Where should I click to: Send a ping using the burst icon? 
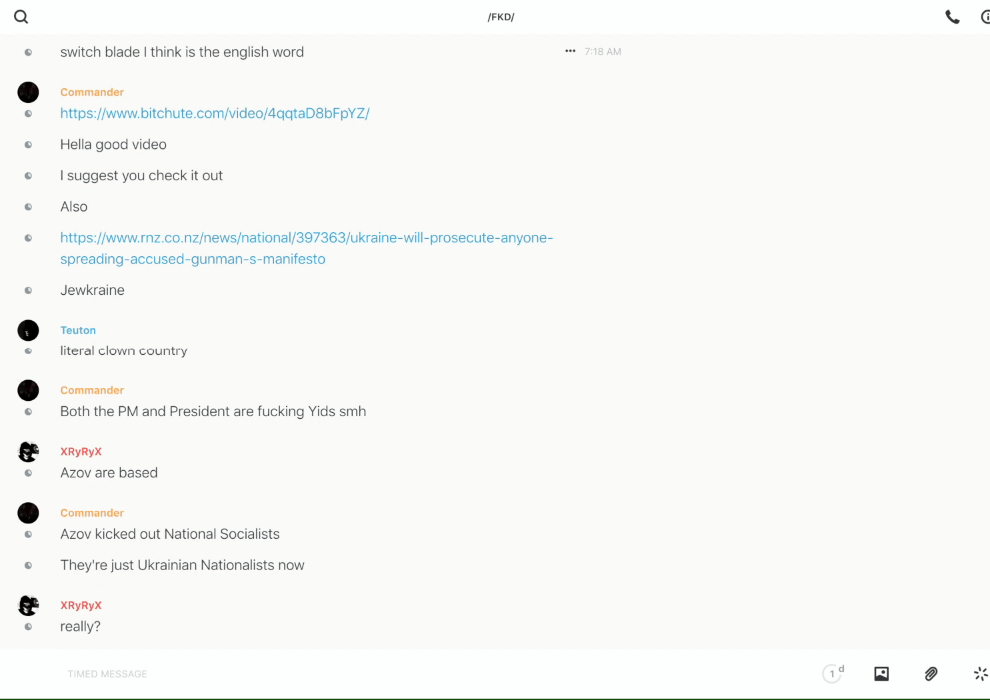point(980,674)
